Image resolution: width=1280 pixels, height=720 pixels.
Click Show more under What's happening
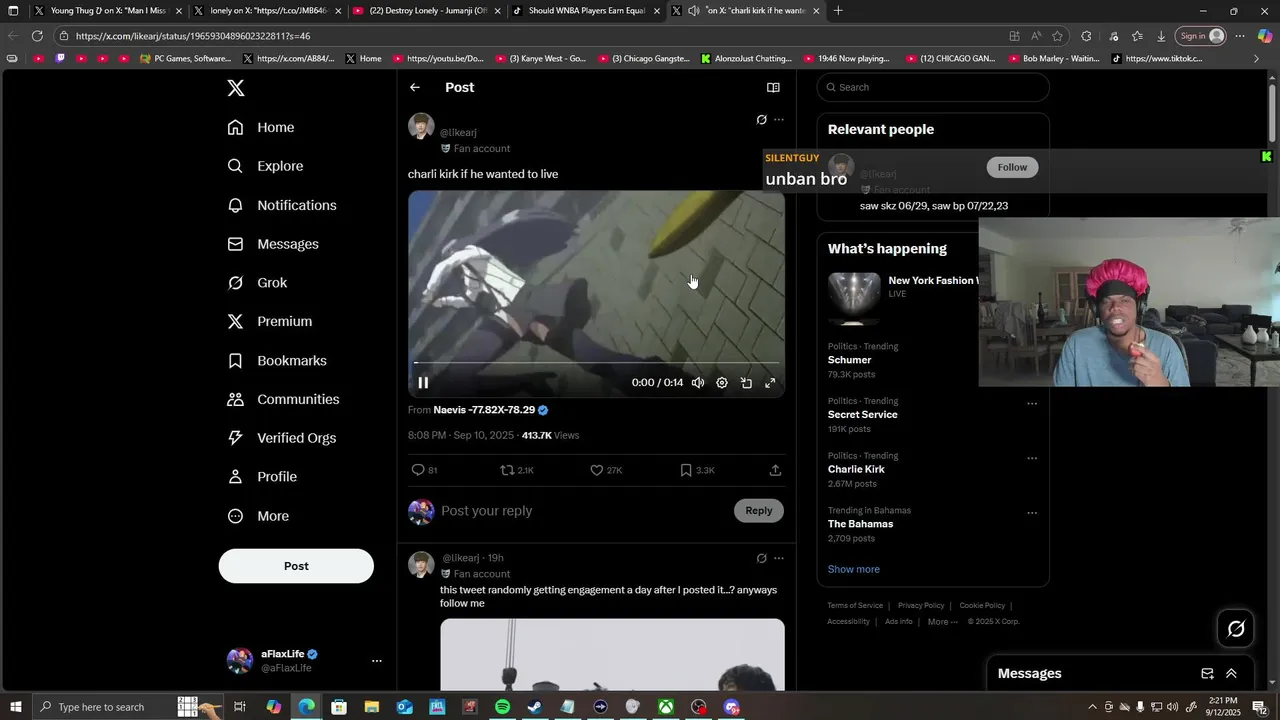point(853,569)
